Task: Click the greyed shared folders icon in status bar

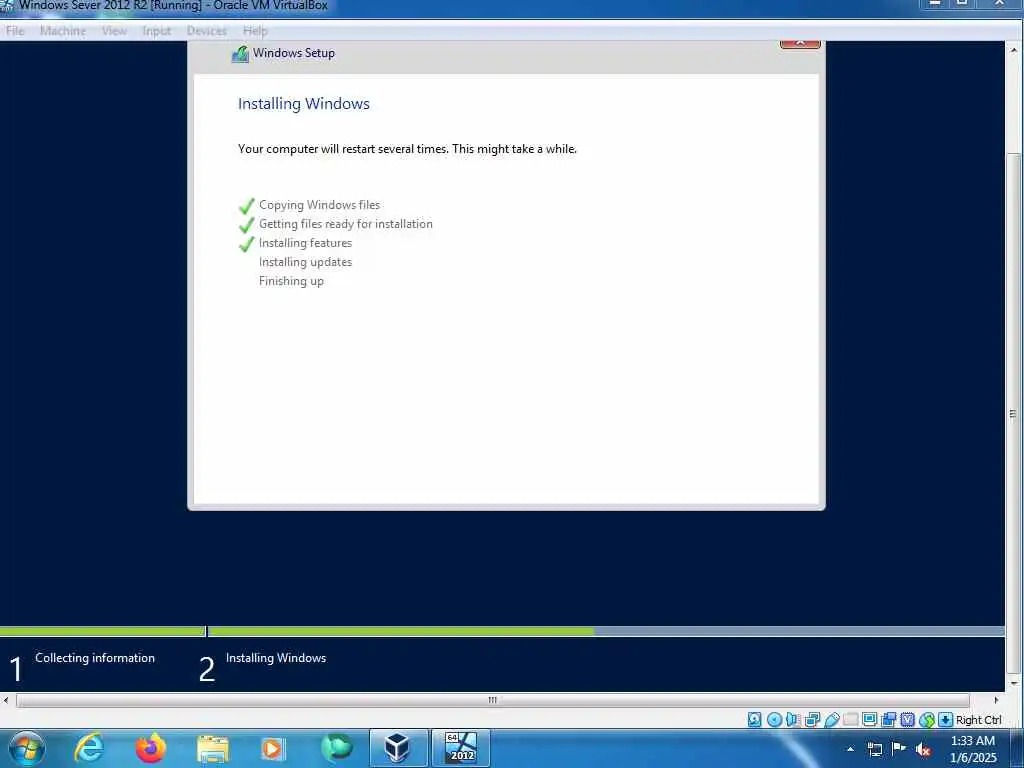Action: 850,720
